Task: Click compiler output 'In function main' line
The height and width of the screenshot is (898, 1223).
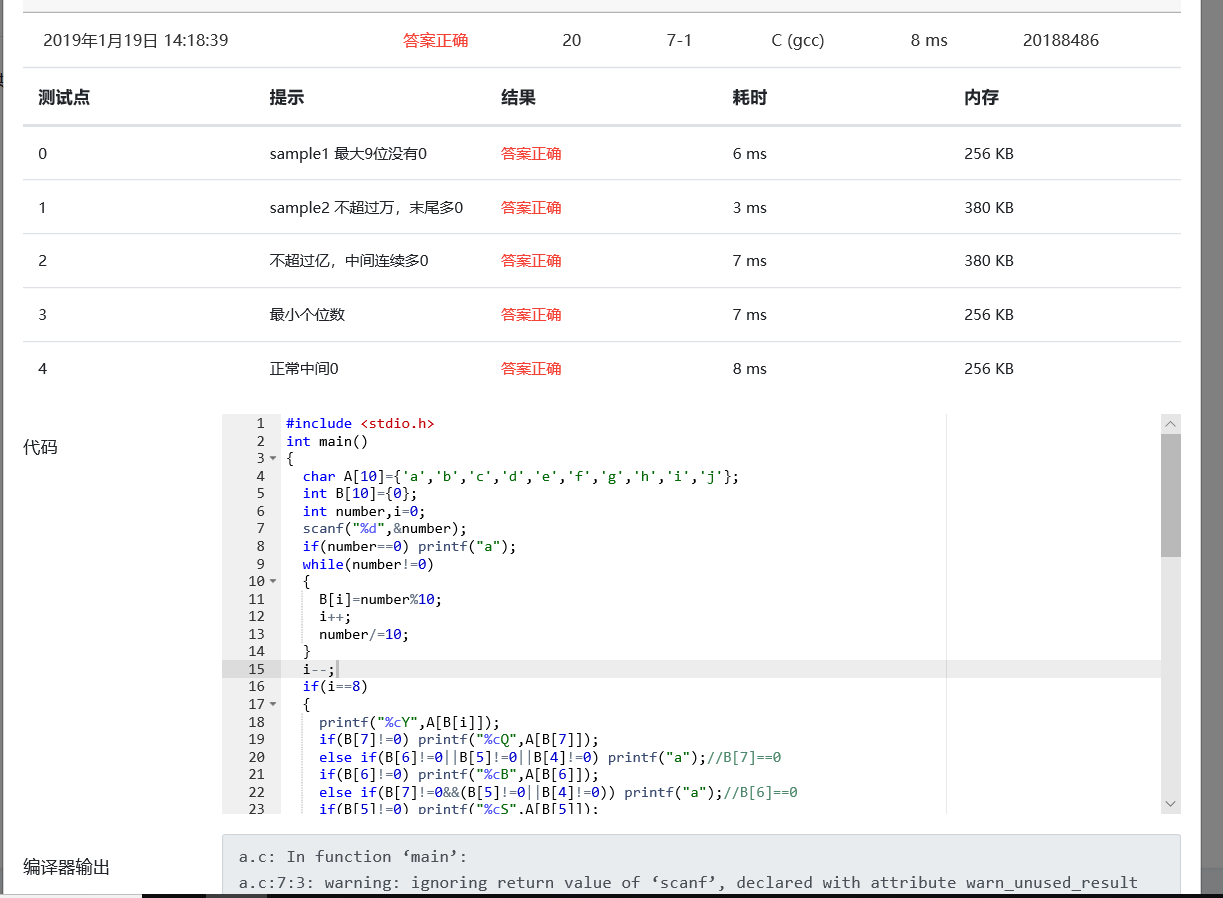Action: 353,857
